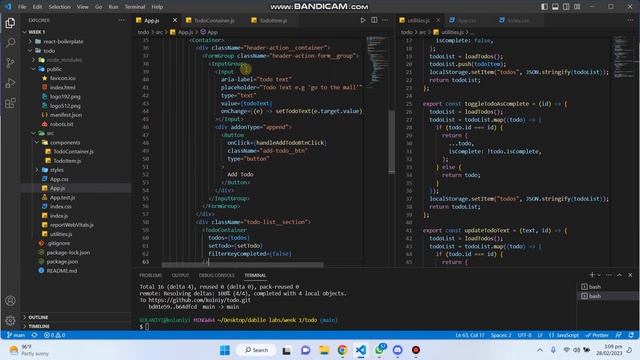
Task: Expand the TIMELINE section
Action: [x=39, y=326]
